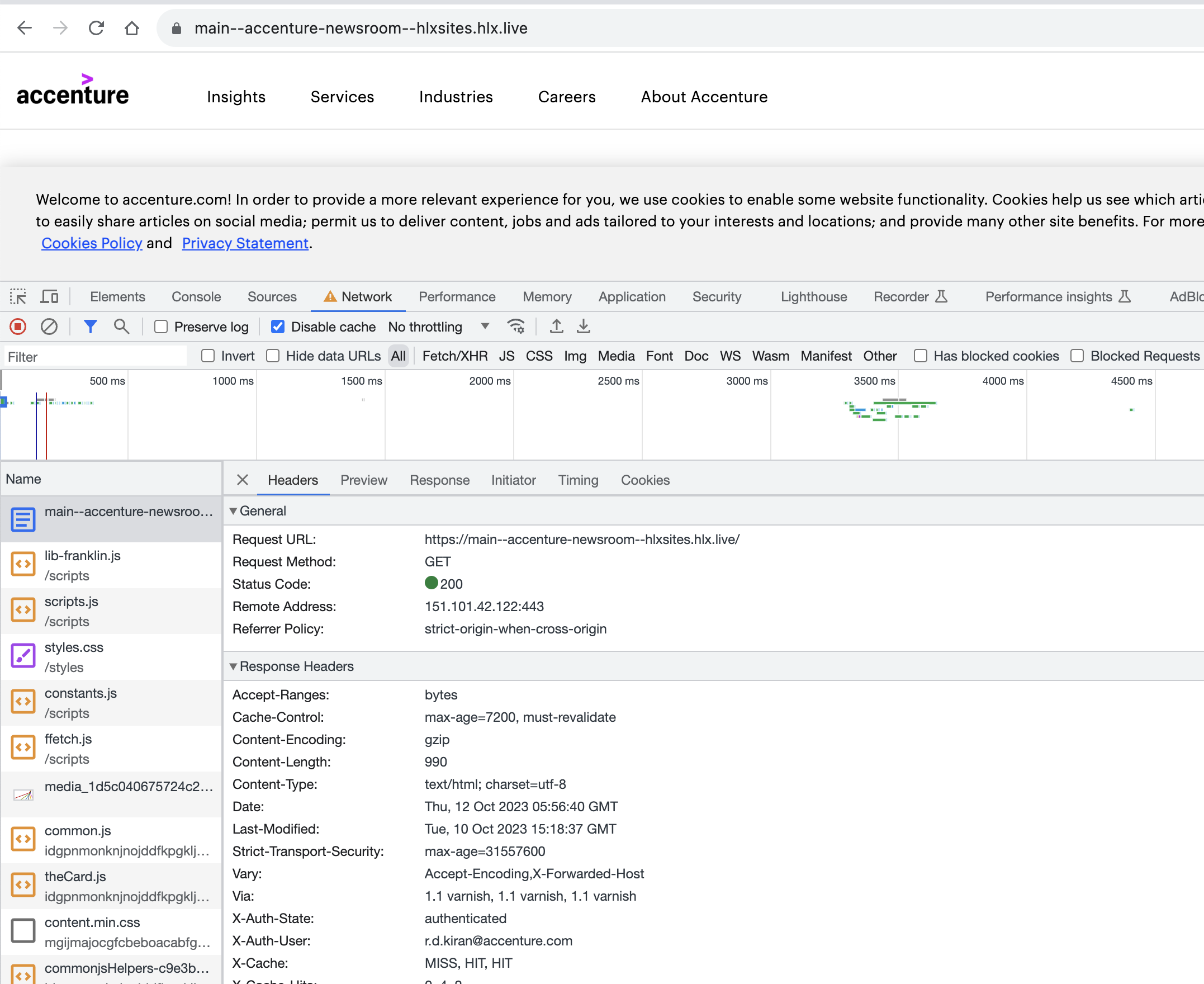
Task: Toggle device toolbar icon
Action: (x=49, y=296)
